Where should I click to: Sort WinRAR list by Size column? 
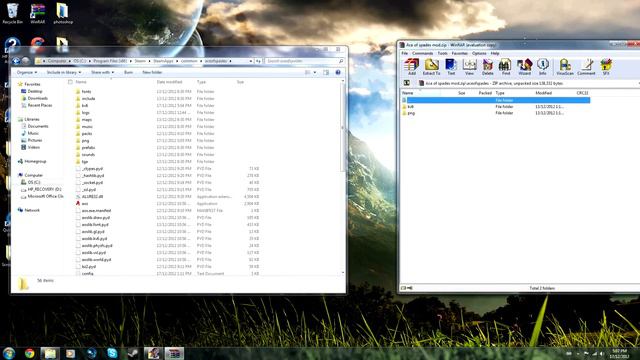coord(461,93)
